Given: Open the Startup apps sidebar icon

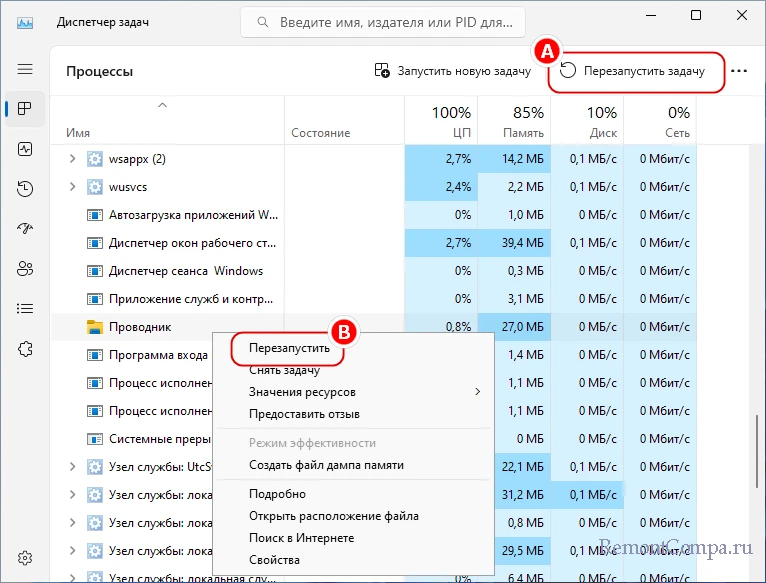Looking at the screenshot, I should 25,229.
